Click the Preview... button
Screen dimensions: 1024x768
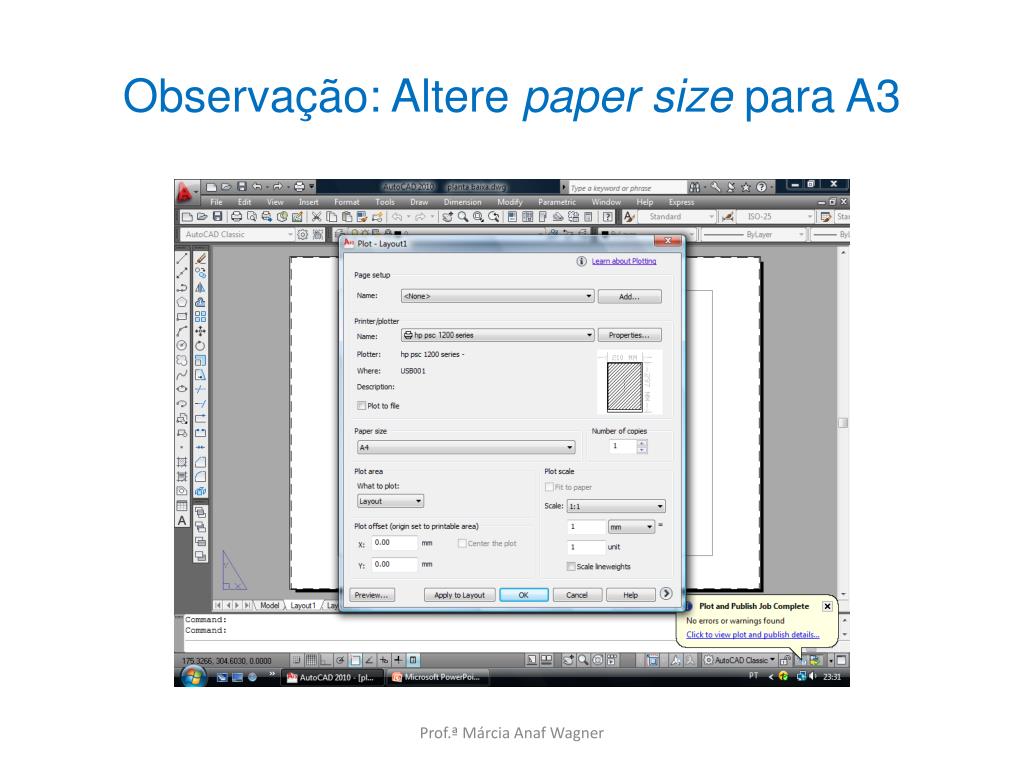pyautogui.click(x=372, y=595)
